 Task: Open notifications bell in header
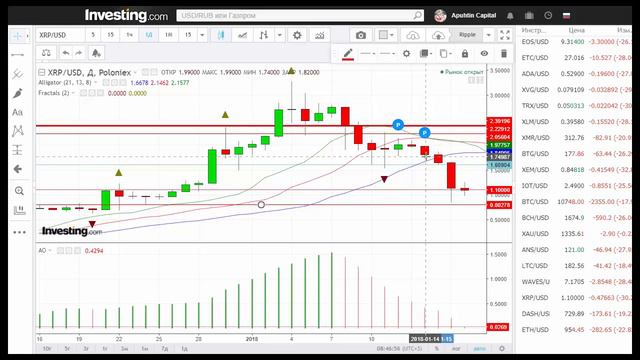tap(510, 16)
